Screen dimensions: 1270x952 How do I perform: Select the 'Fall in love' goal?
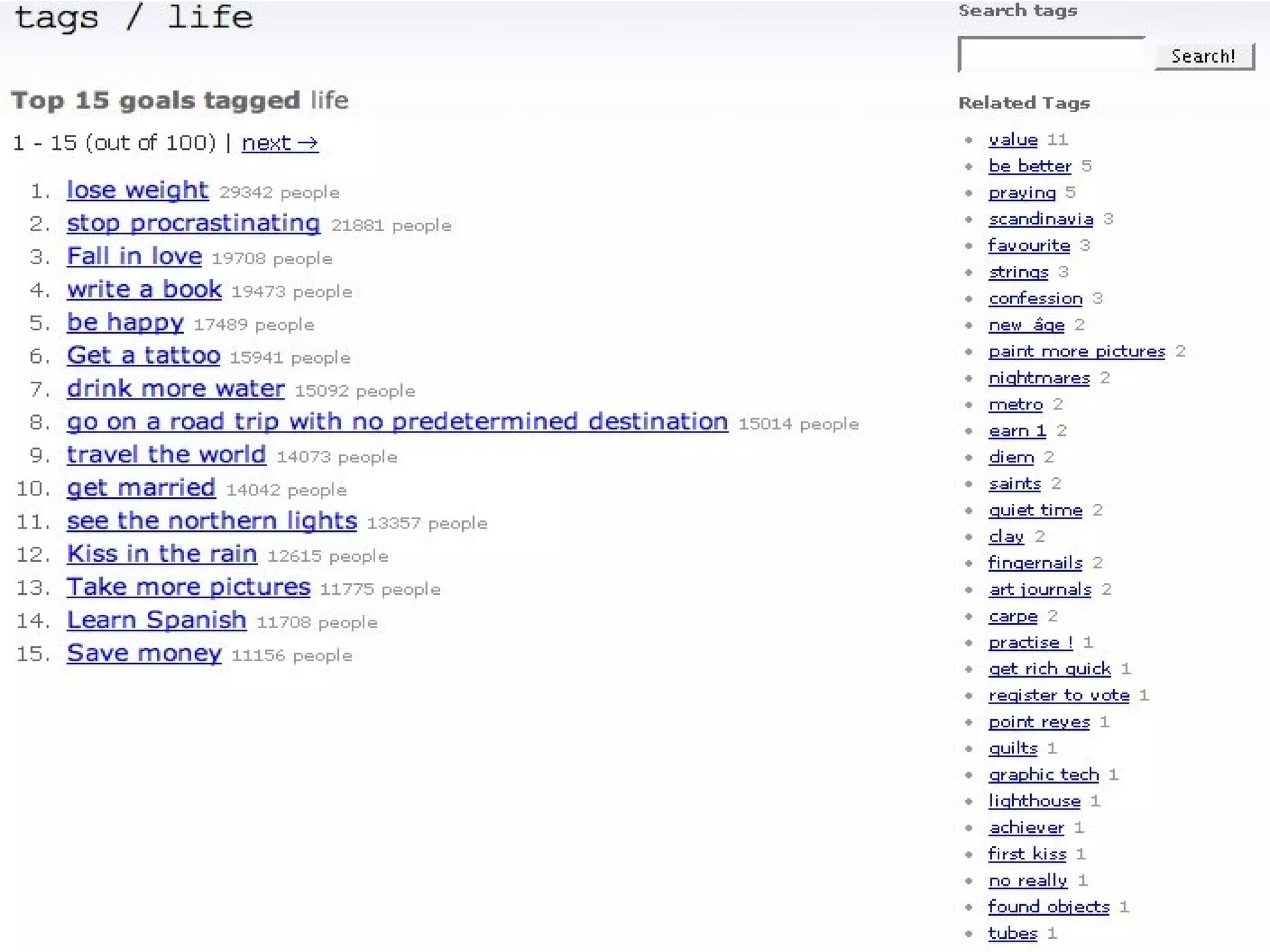(x=135, y=256)
